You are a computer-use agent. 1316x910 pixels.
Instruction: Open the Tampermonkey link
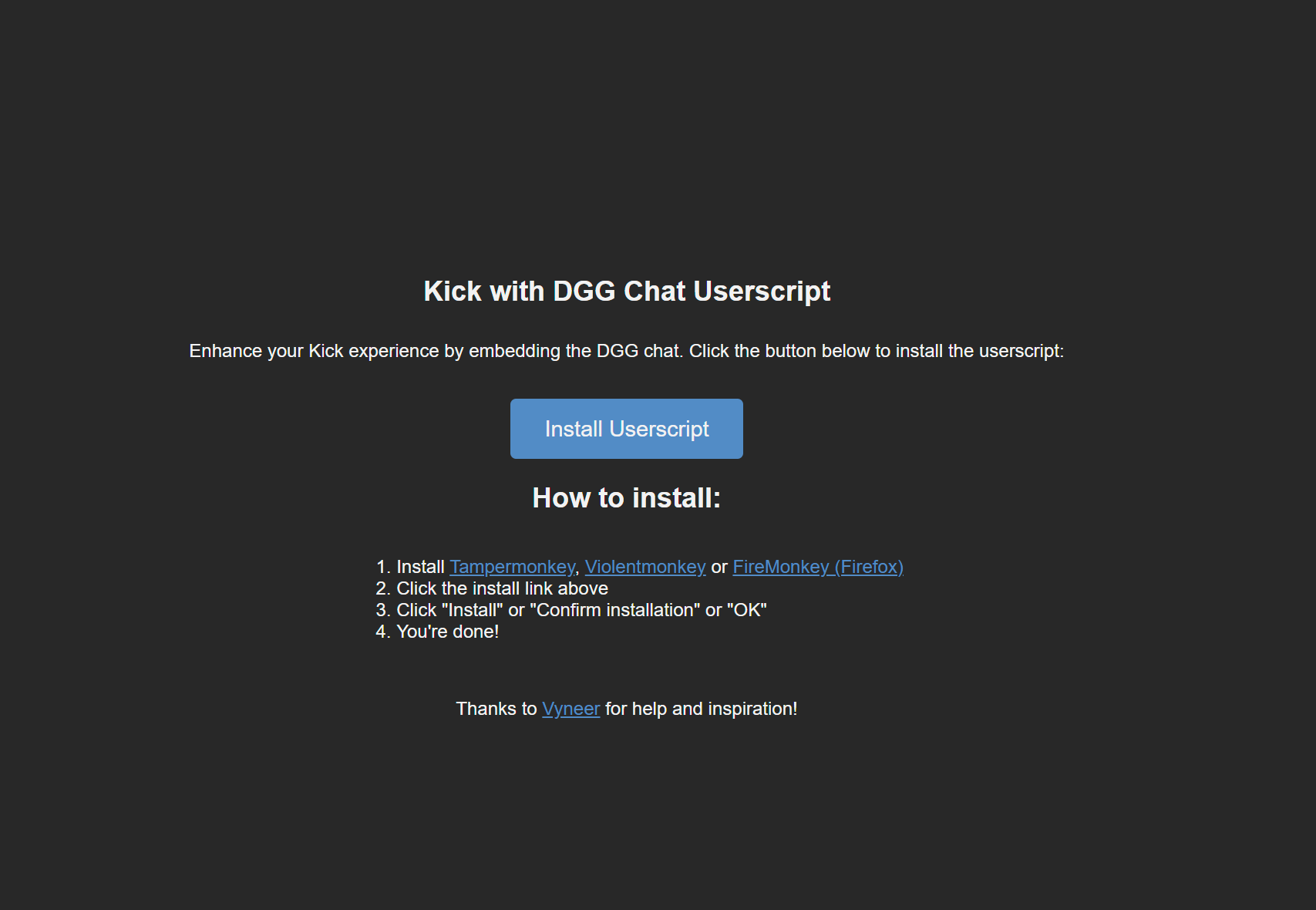[x=512, y=567]
